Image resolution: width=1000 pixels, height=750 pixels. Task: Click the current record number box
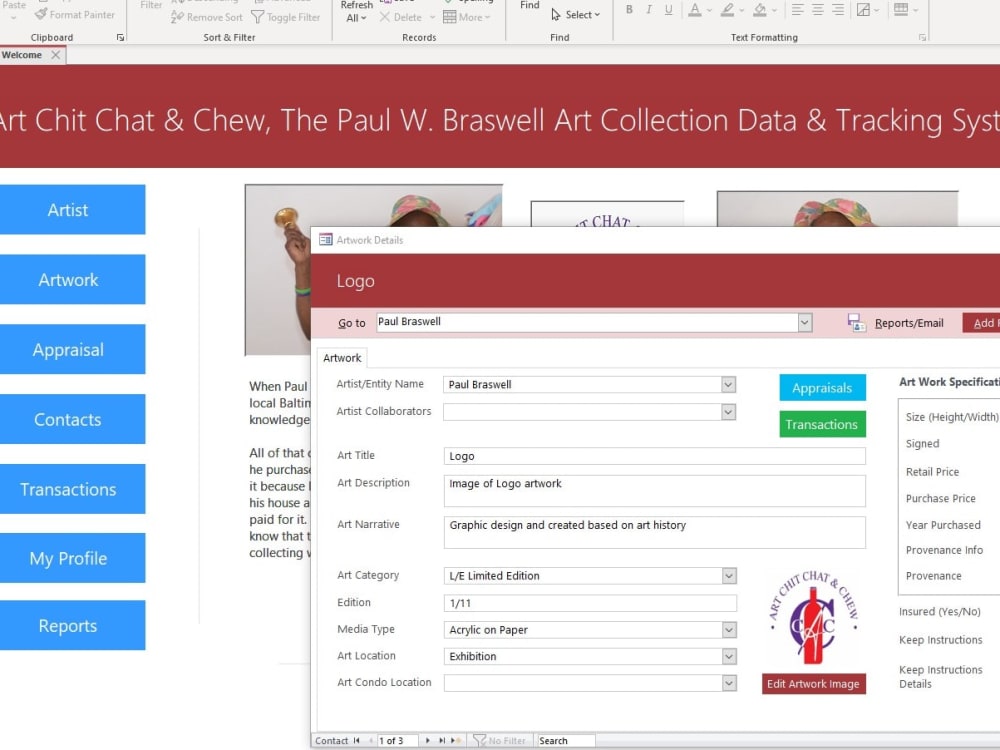pyautogui.click(x=398, y=740)
